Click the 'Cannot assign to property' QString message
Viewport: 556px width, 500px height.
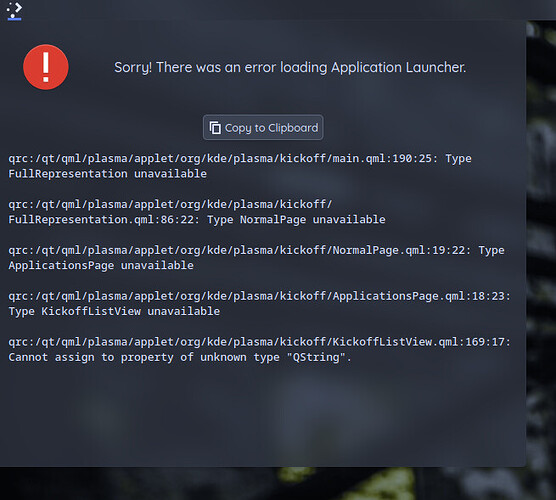(x=180, y=357)
